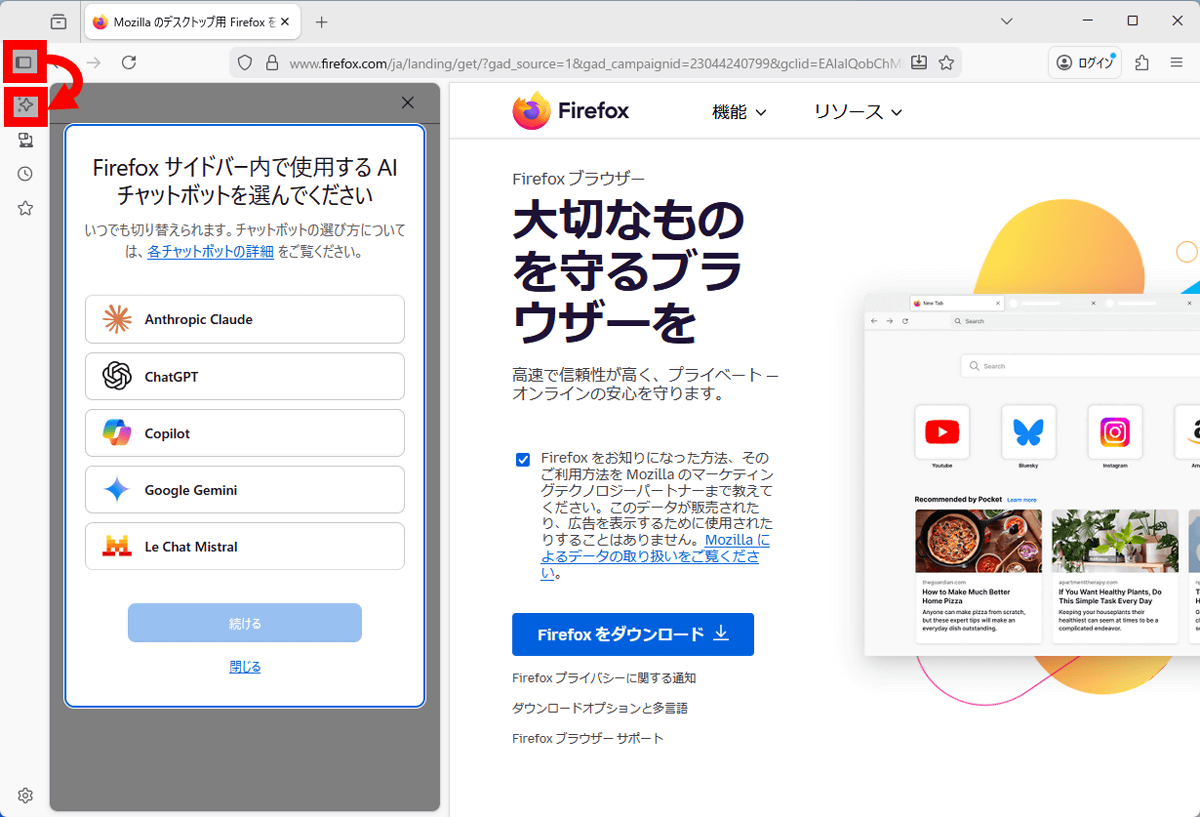Open the Firefox hamburger menu
This screenshot has width=1200, height=817.
(1176, 63)
